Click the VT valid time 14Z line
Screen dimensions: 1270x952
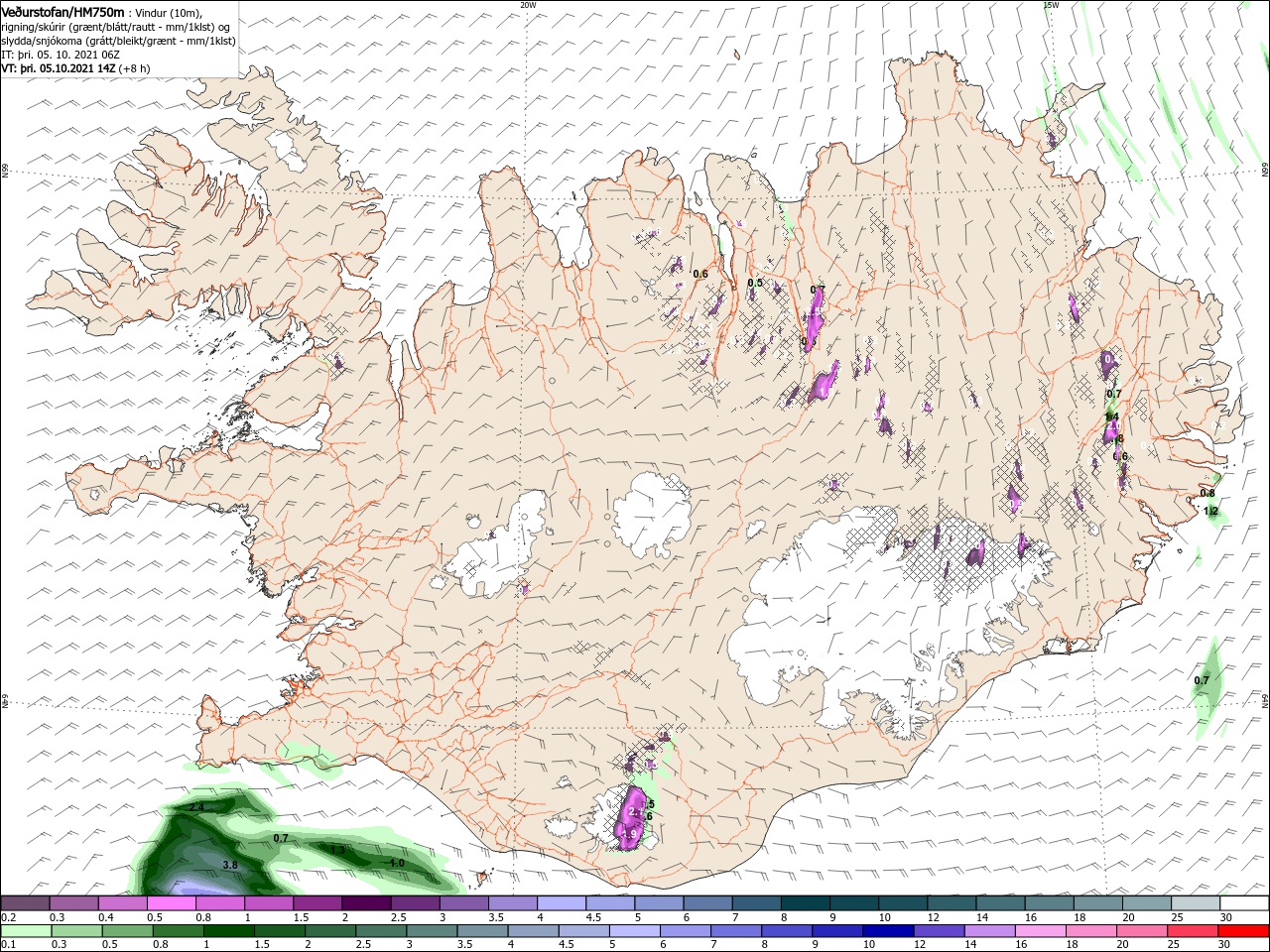pos(75,68)
